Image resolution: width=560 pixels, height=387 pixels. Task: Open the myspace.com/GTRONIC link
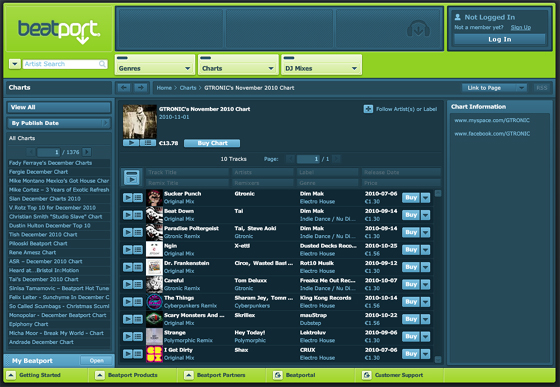tap(492, 120)
